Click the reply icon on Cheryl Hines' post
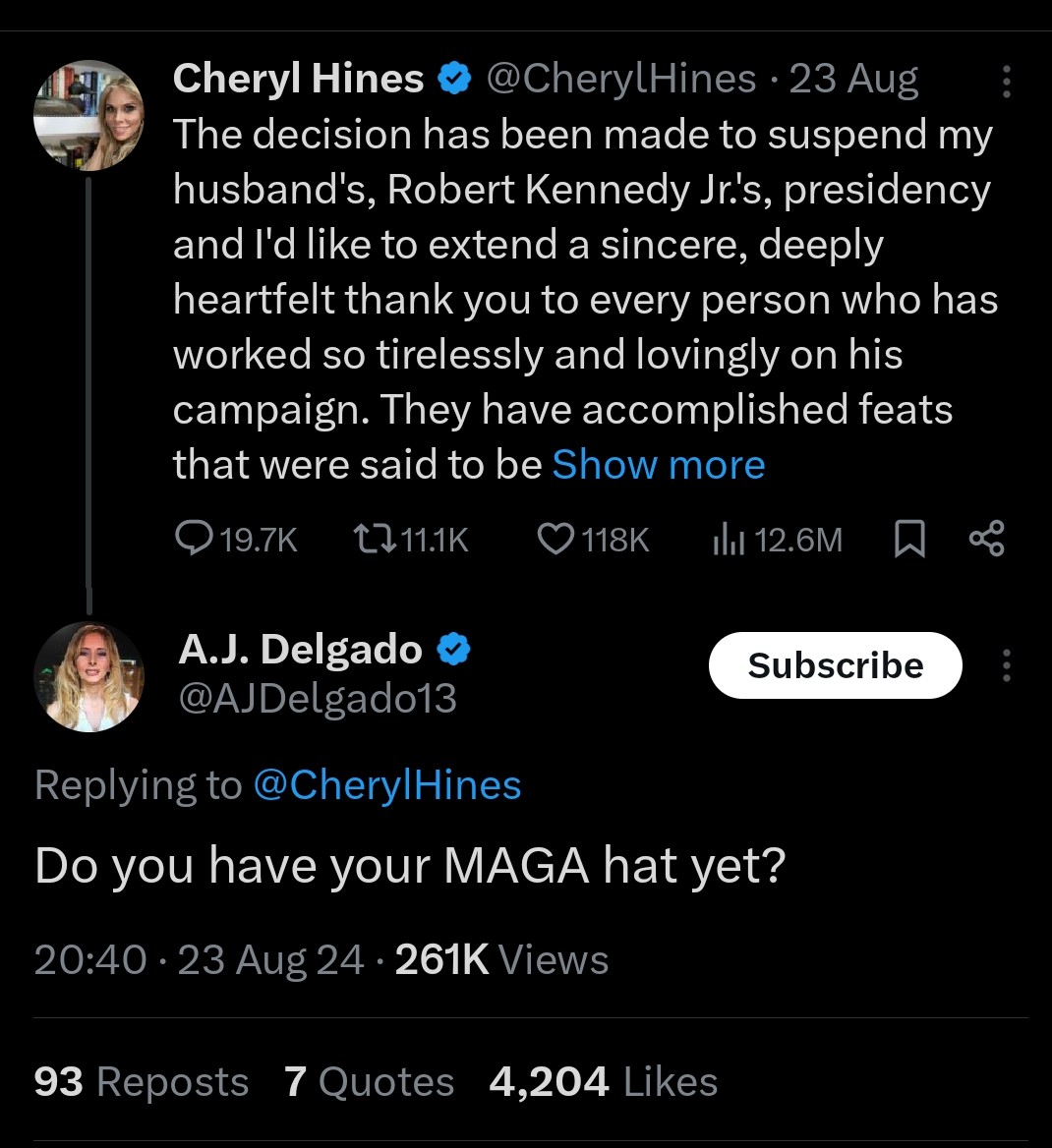The image size is (1052, 1148). point(191,539)
